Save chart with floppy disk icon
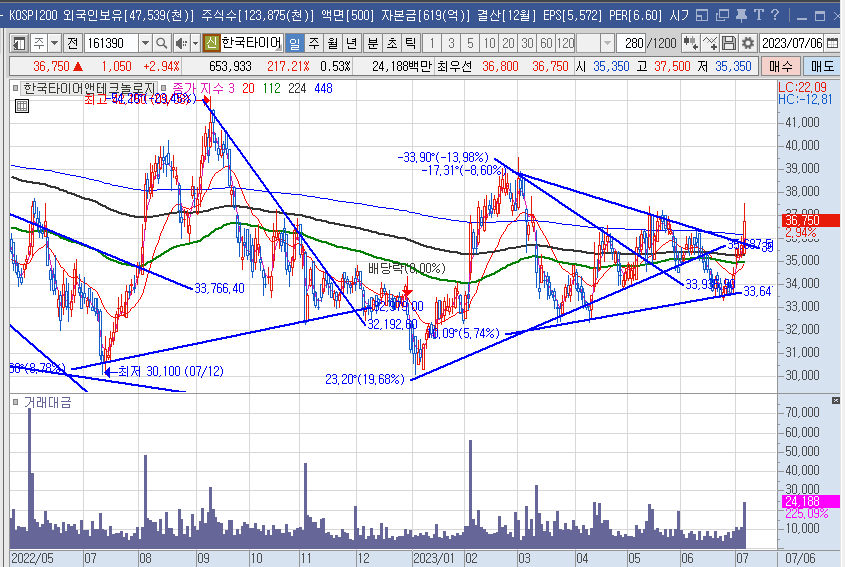Screen dimensions: 845x567 729,43
